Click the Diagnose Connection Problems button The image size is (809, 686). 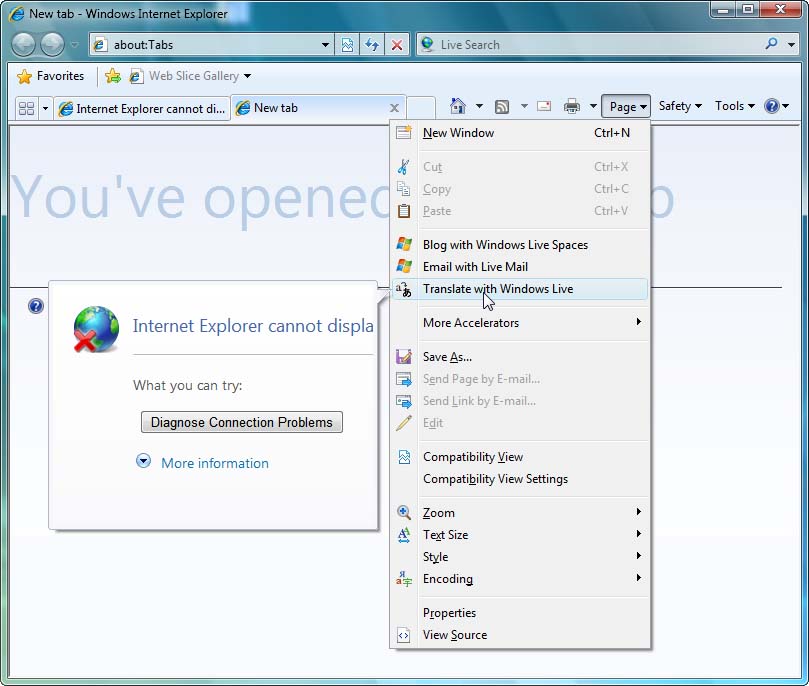click(x=241, y=422)
